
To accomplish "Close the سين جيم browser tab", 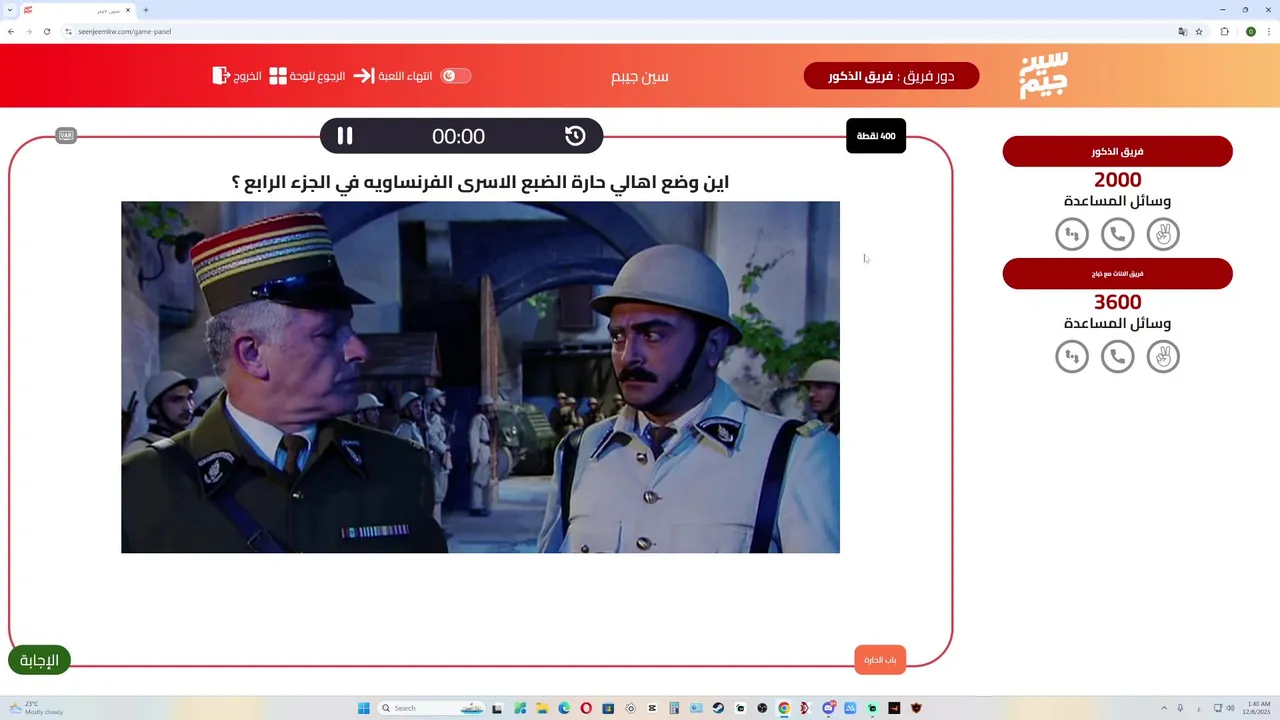I will click(128, 10).
